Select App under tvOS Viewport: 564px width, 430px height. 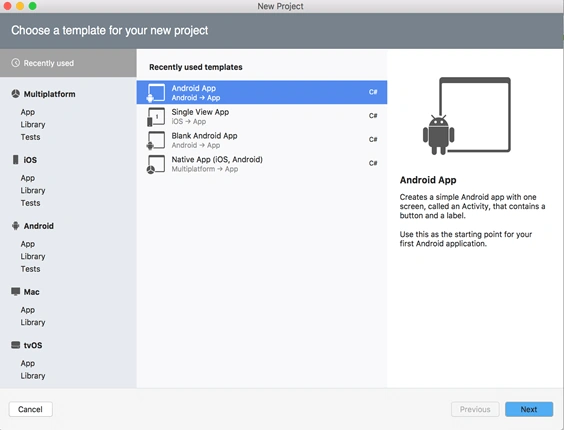(28, 363)
